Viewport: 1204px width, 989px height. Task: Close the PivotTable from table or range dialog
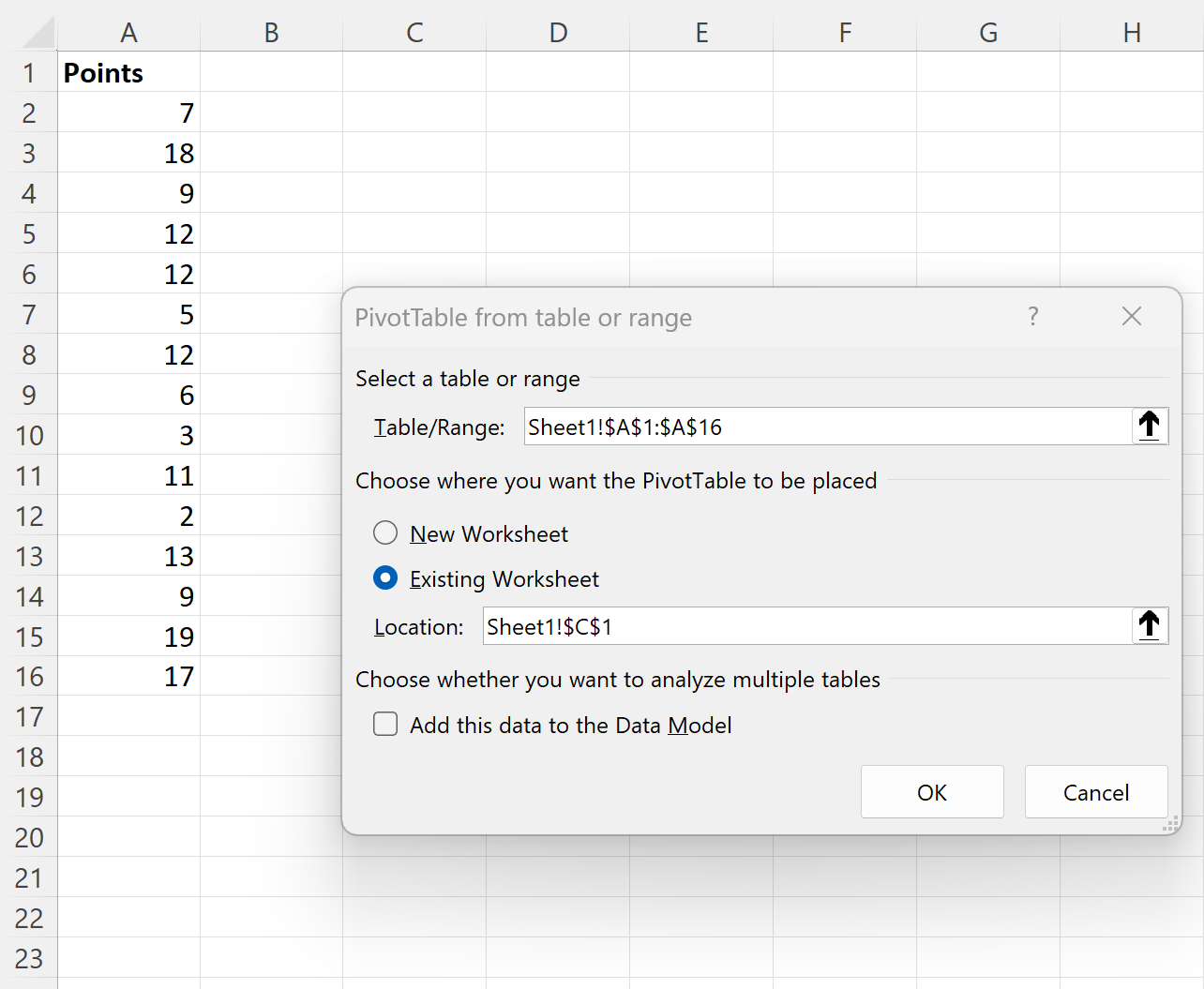(x=1132, y=317)
